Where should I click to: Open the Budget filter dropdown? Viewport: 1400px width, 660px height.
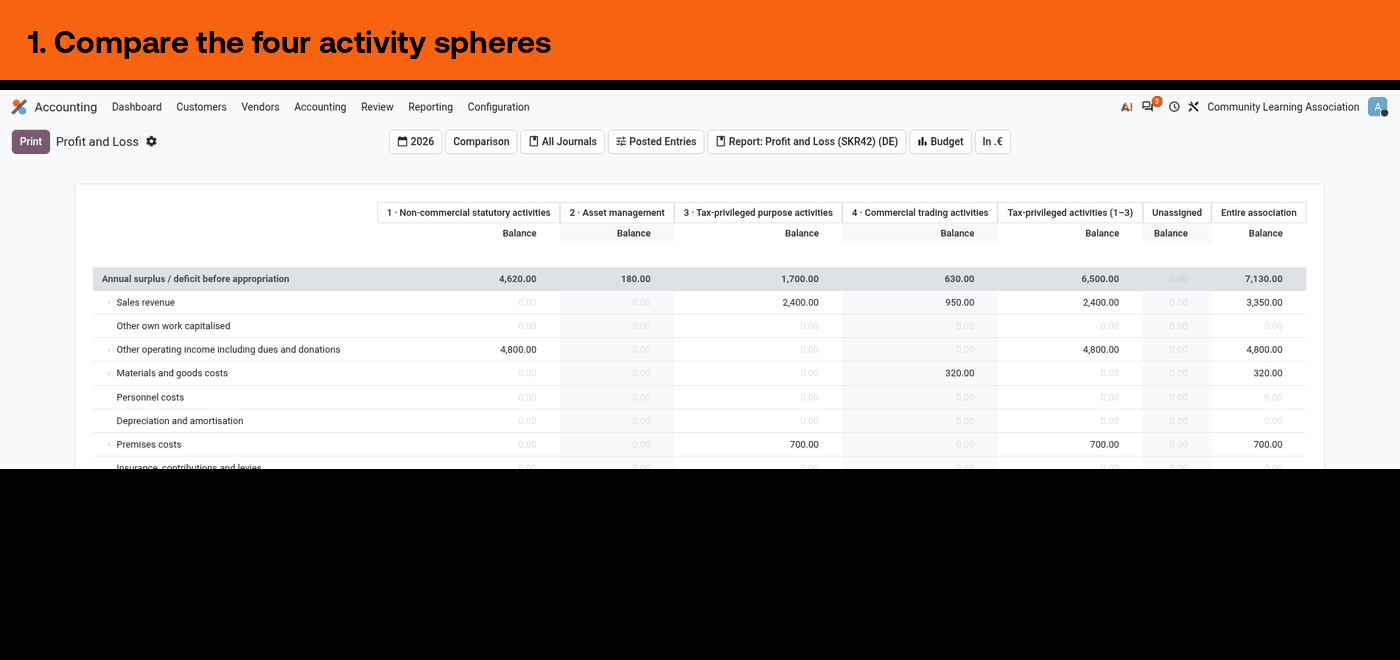pos(940,142)
